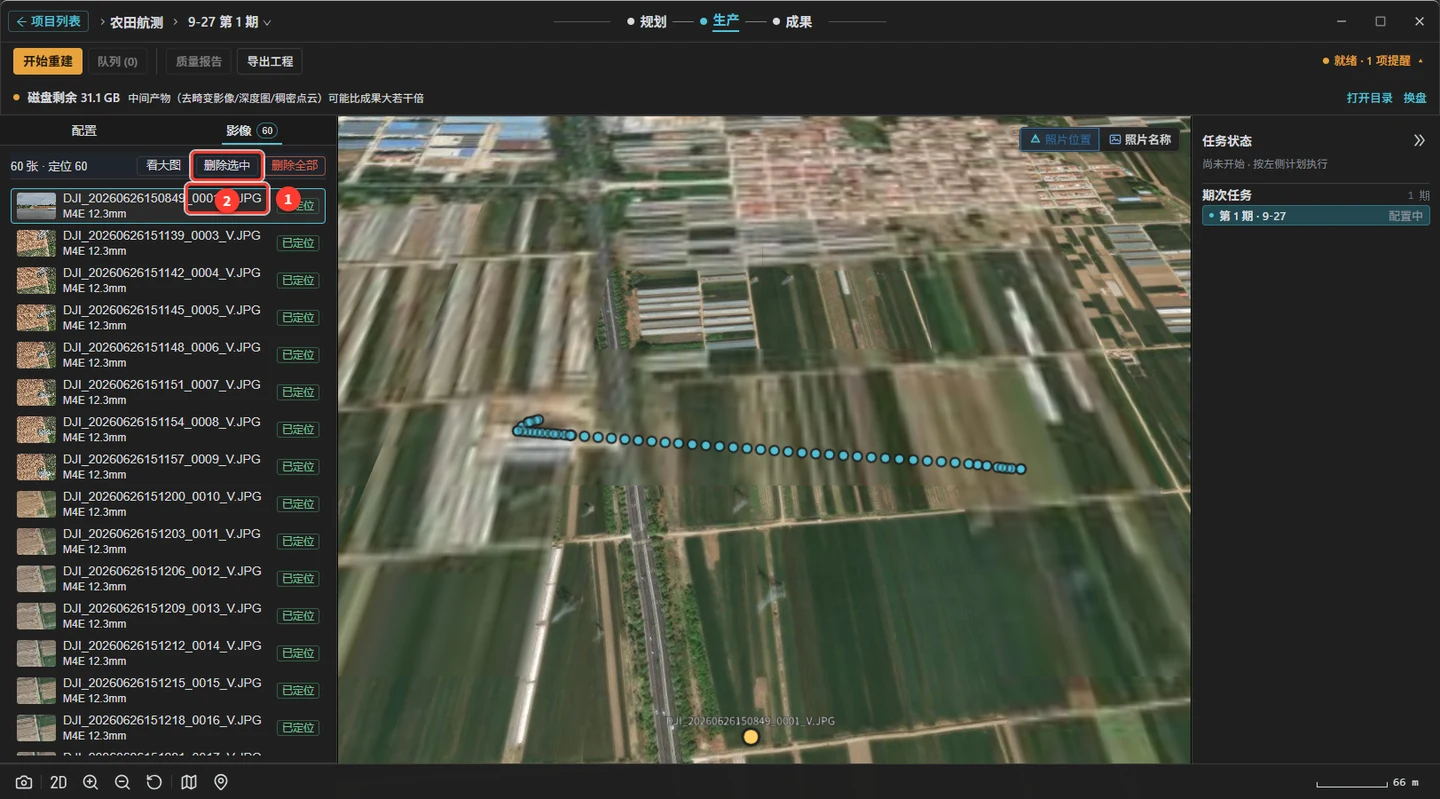Toggle the 照片位置 map overlay
This screenshot has width=1440, height=799.
pyautogui.click(x=1060, y=140)
